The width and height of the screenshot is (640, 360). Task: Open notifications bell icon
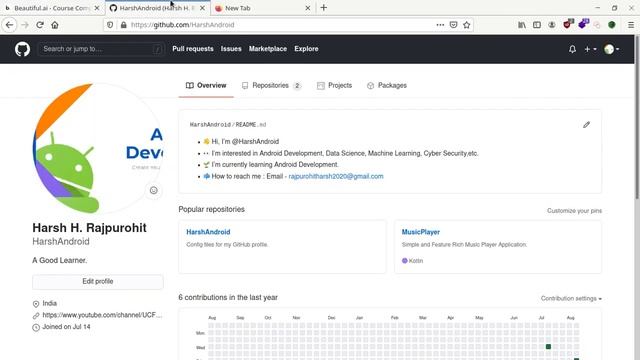point(572,49)
